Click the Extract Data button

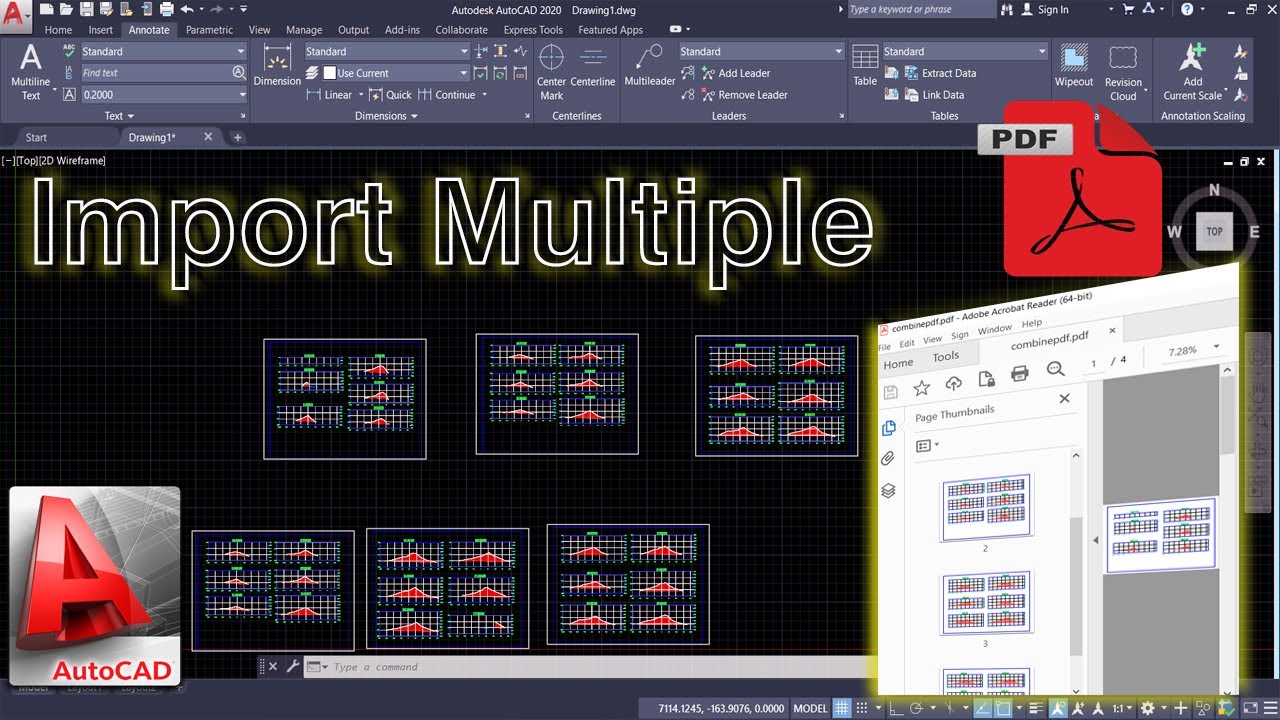940,73
